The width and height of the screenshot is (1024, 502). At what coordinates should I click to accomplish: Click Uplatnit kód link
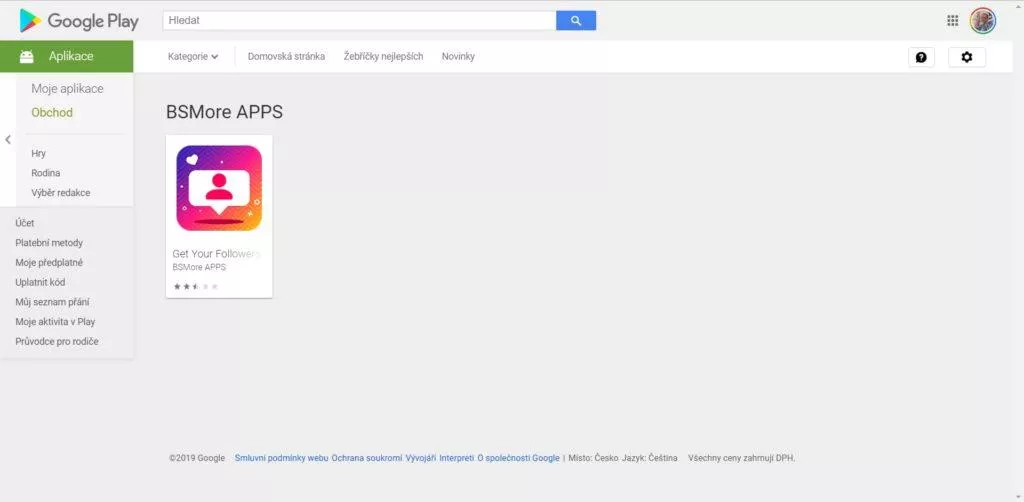point(40,283)
